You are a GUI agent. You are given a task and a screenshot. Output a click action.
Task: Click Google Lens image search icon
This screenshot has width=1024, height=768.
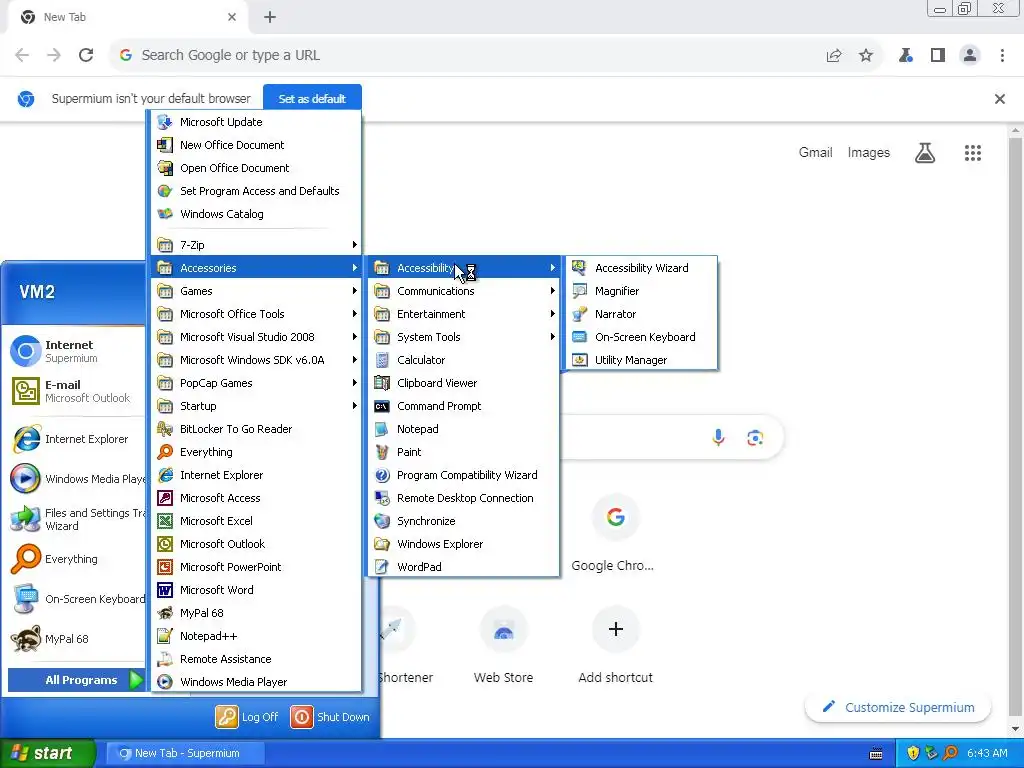coord(755,438)
